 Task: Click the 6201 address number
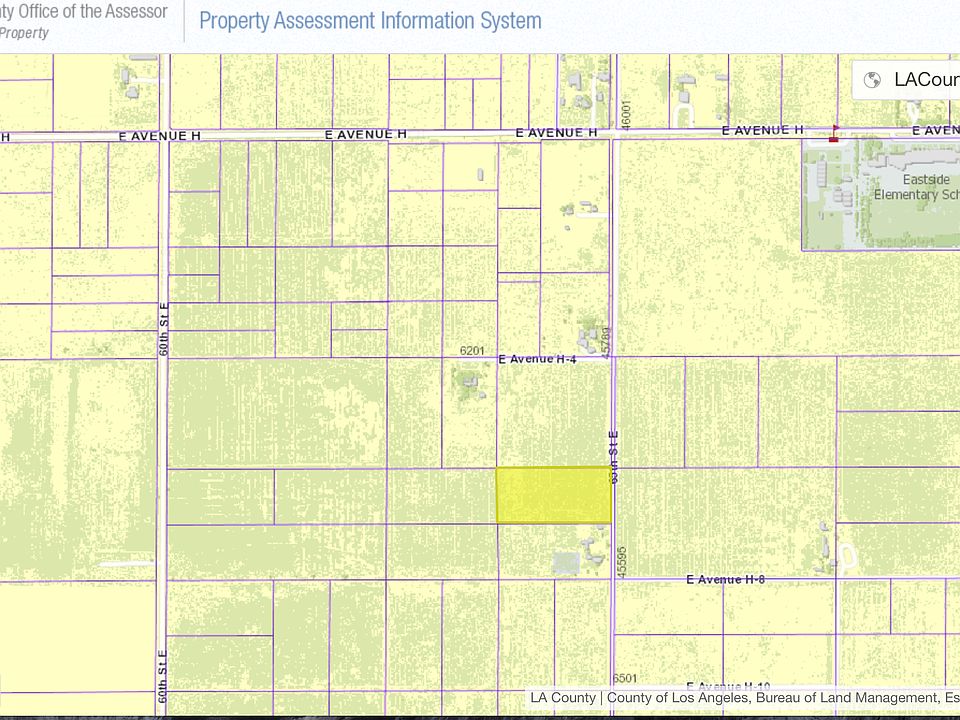[x=472, y=351]
